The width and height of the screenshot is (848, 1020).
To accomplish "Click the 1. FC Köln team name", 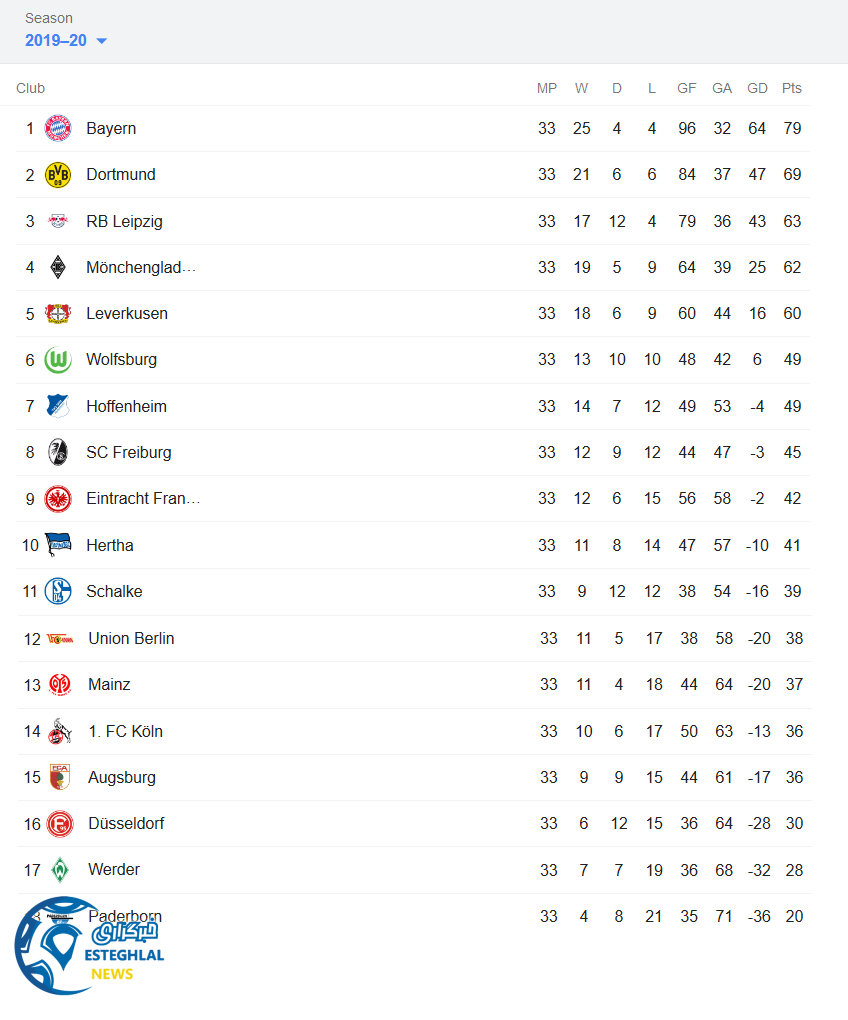I will tap(125, 731).
